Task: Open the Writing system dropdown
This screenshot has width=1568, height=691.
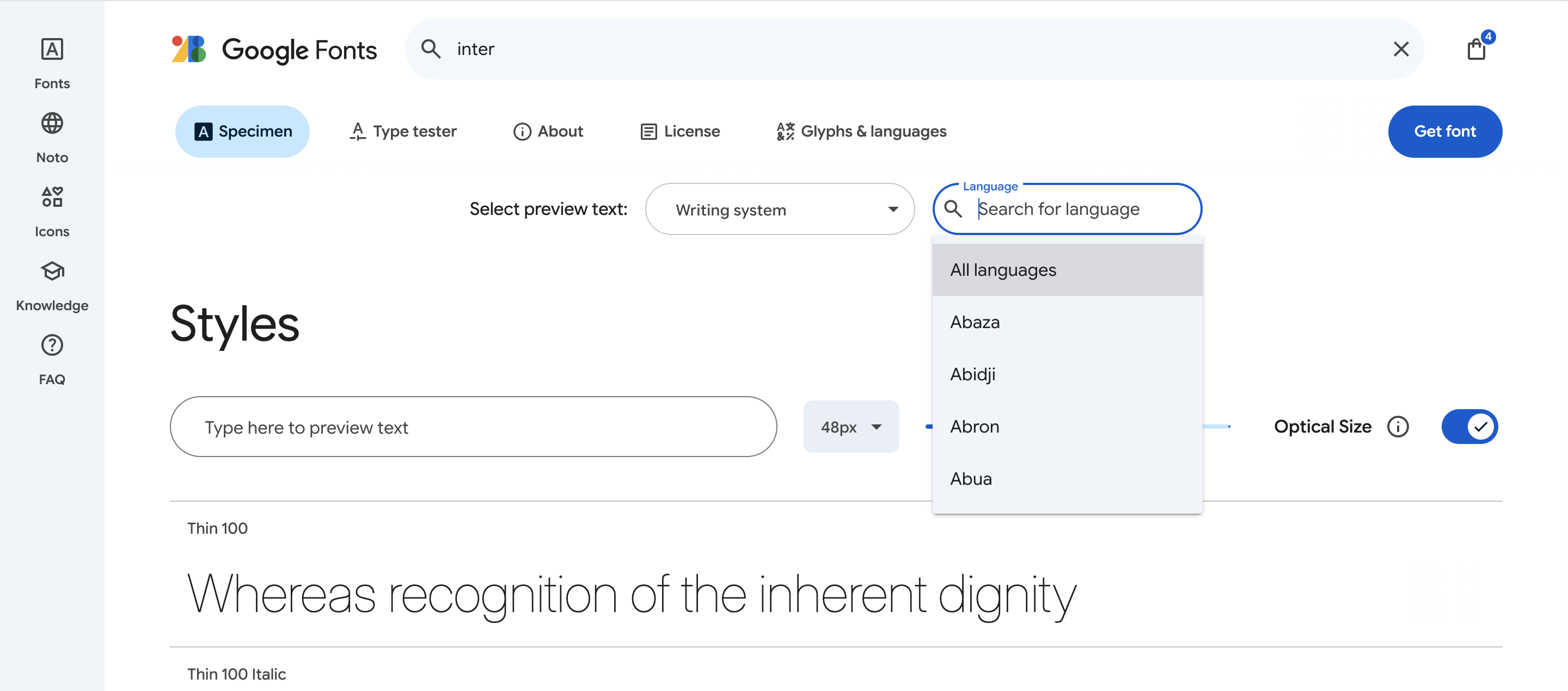Action: click(779, 209)
